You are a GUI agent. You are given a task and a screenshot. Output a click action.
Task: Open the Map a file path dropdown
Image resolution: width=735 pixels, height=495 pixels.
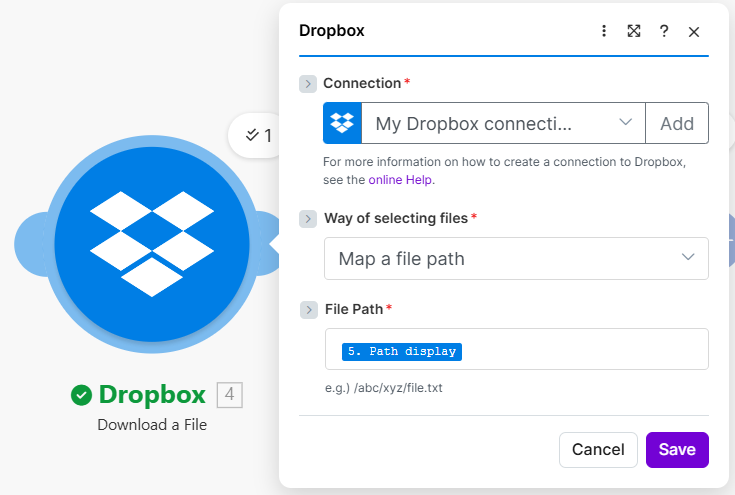tap(516, 259)
